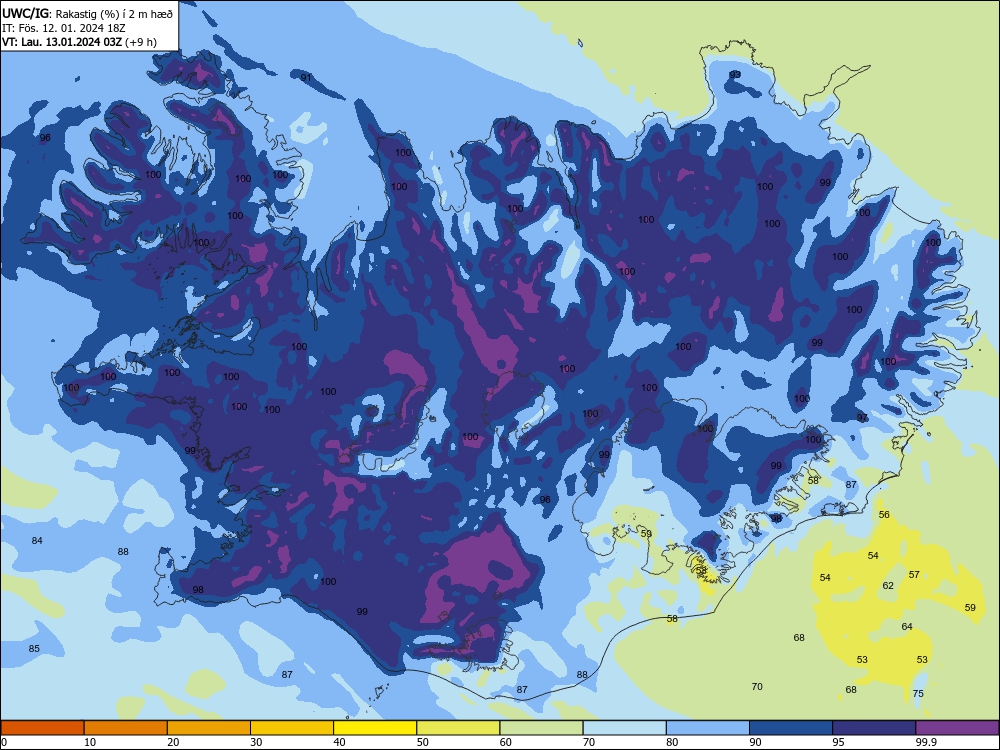Image resolution: width=1000 pixels, height=750 pixels.
Task: Click the humidity value '57' in the yellow area
Action: point(914,575)
